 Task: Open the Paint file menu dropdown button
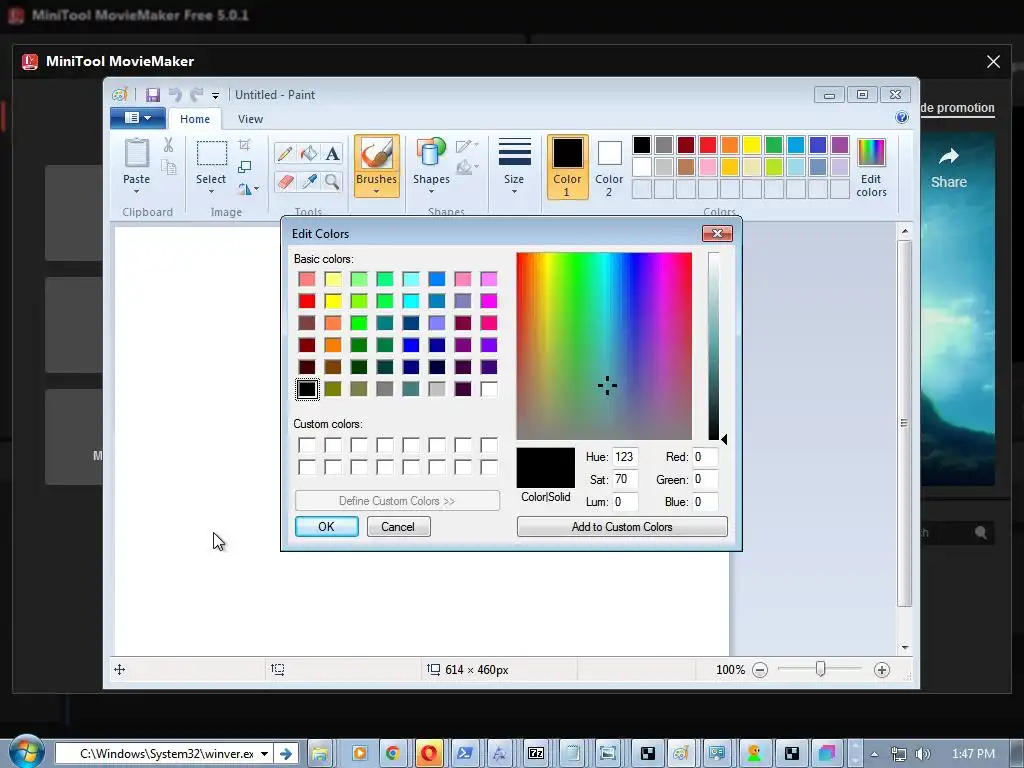click(138, 118)
